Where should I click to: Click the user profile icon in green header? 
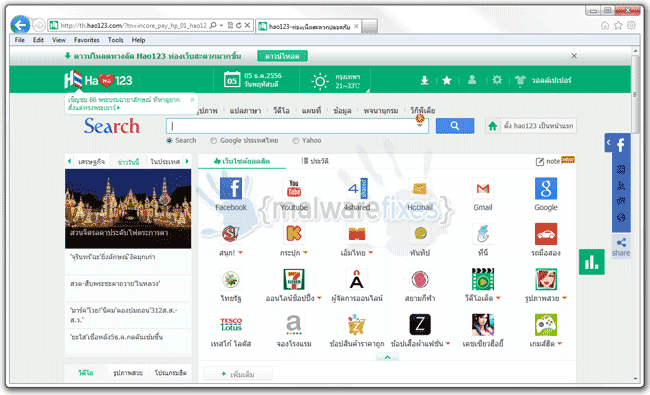coord(472,80)
